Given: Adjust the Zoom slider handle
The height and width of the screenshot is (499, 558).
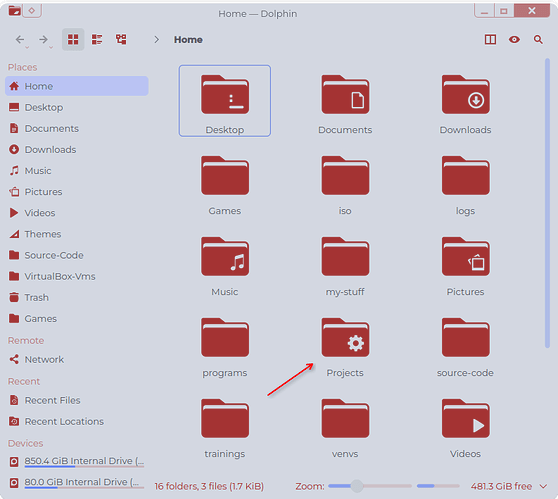Looking at the screenshot, I should (x=357, y=486).
